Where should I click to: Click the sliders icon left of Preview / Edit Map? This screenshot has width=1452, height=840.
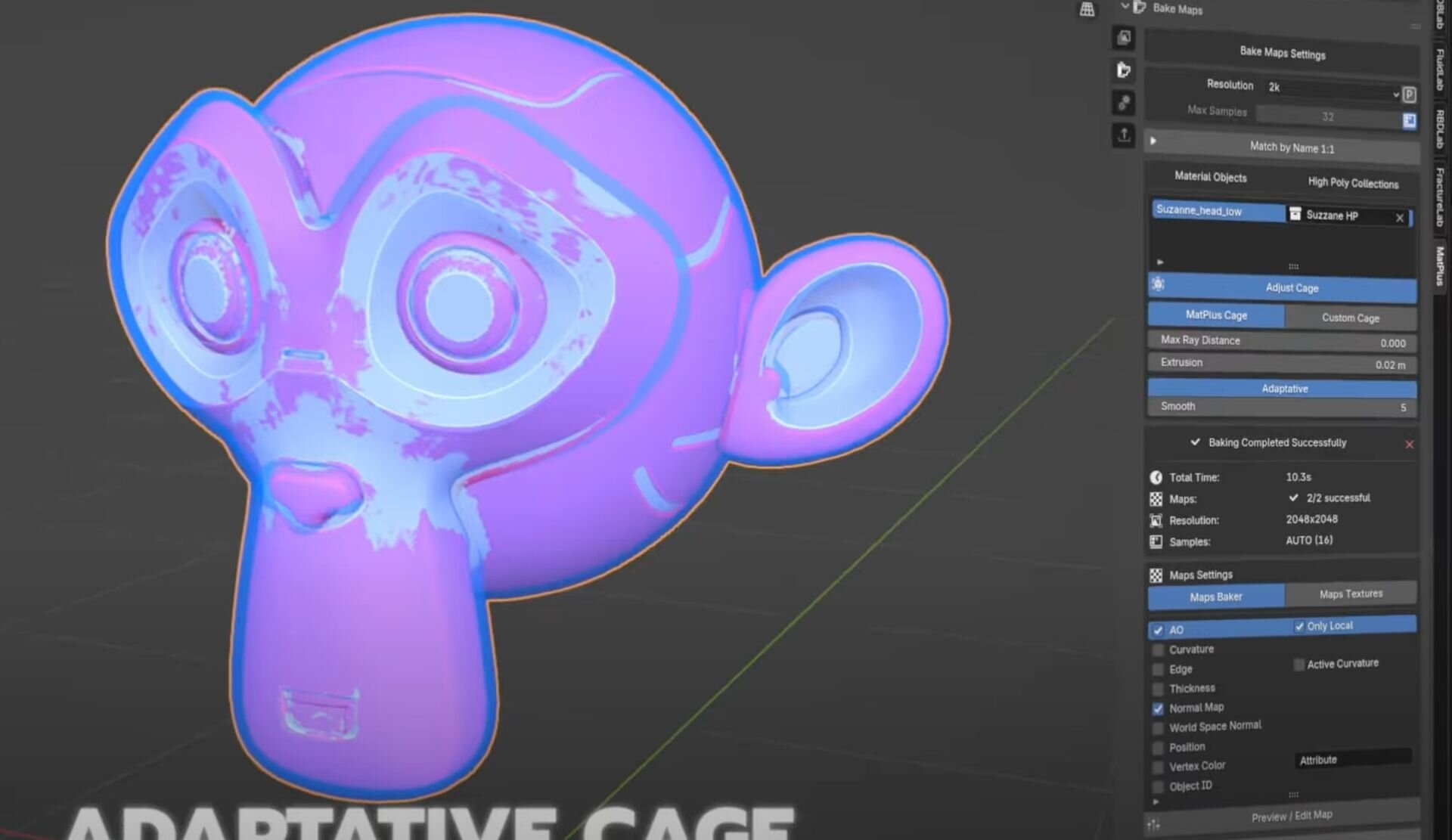click(x=1153, y=825)
